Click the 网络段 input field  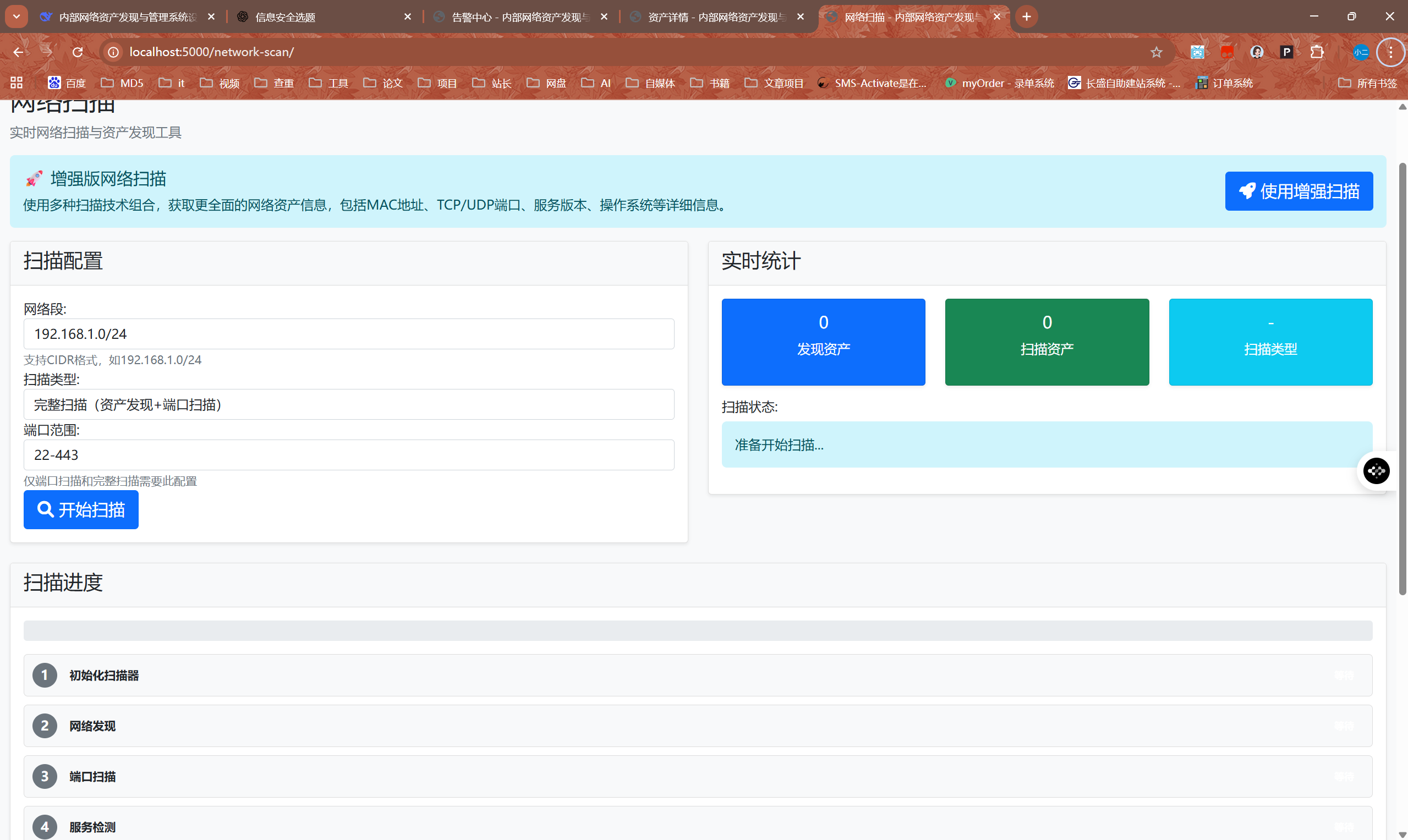tap(349, 334)
